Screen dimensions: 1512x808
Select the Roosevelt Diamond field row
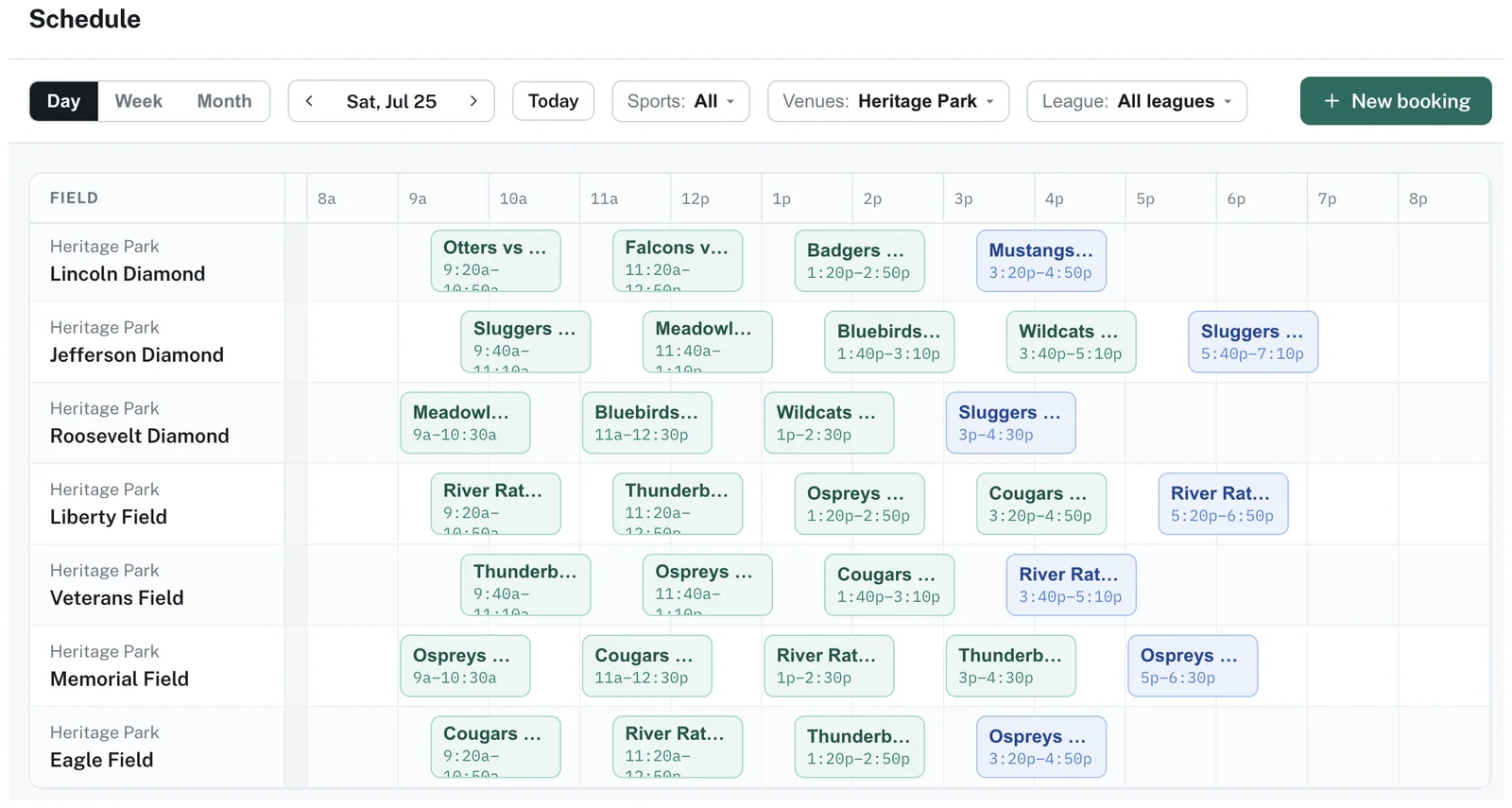point(157,423)
